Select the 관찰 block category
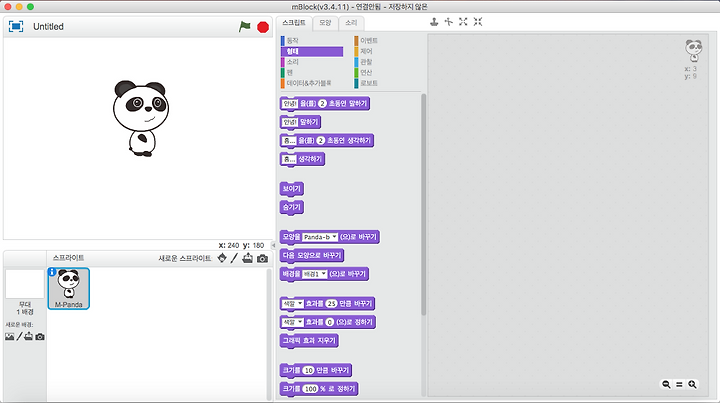The image size is (720, 403). pyautogui.click(x=386, y=62)
